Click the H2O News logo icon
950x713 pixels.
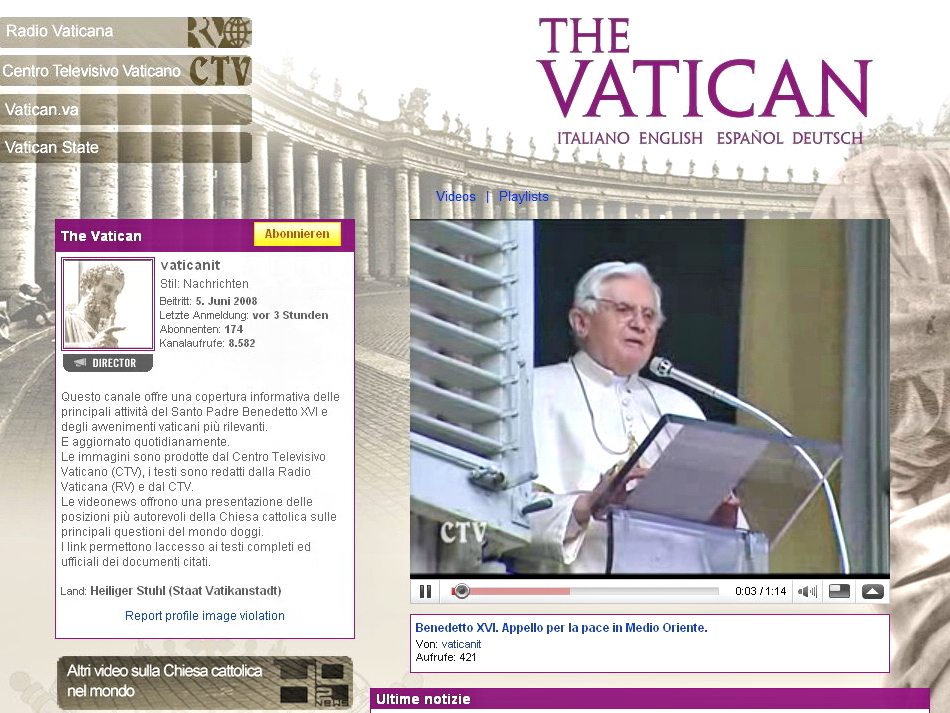coord(314,683)
